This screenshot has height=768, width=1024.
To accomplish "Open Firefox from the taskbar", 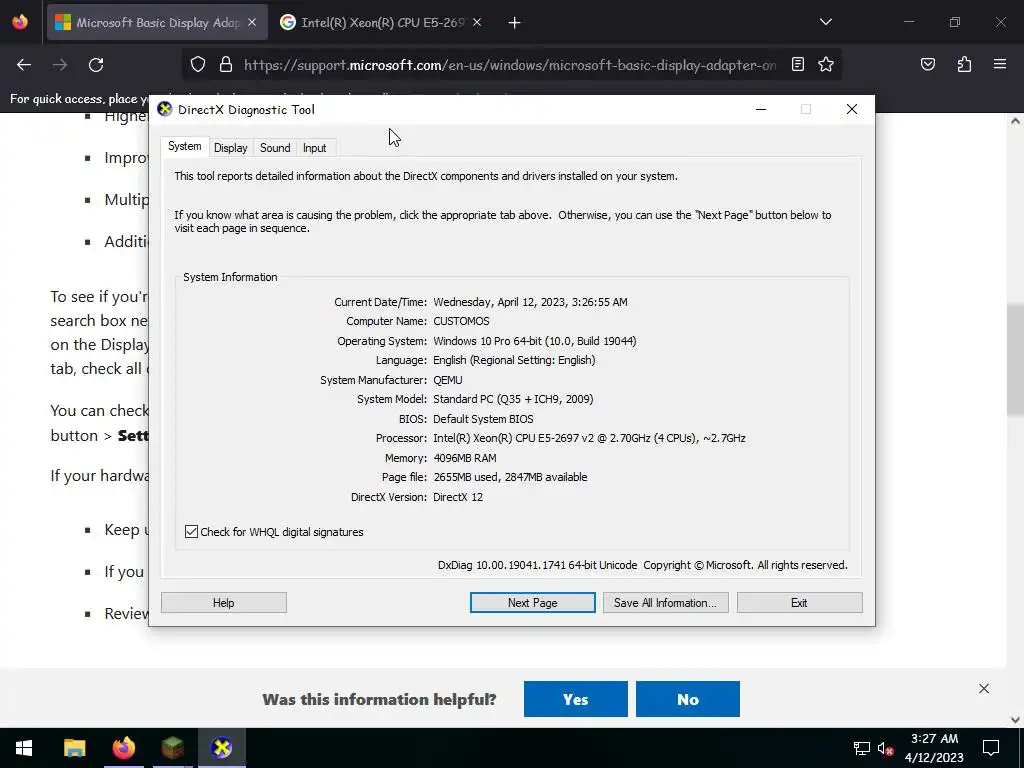I will [x=123, y=748].
